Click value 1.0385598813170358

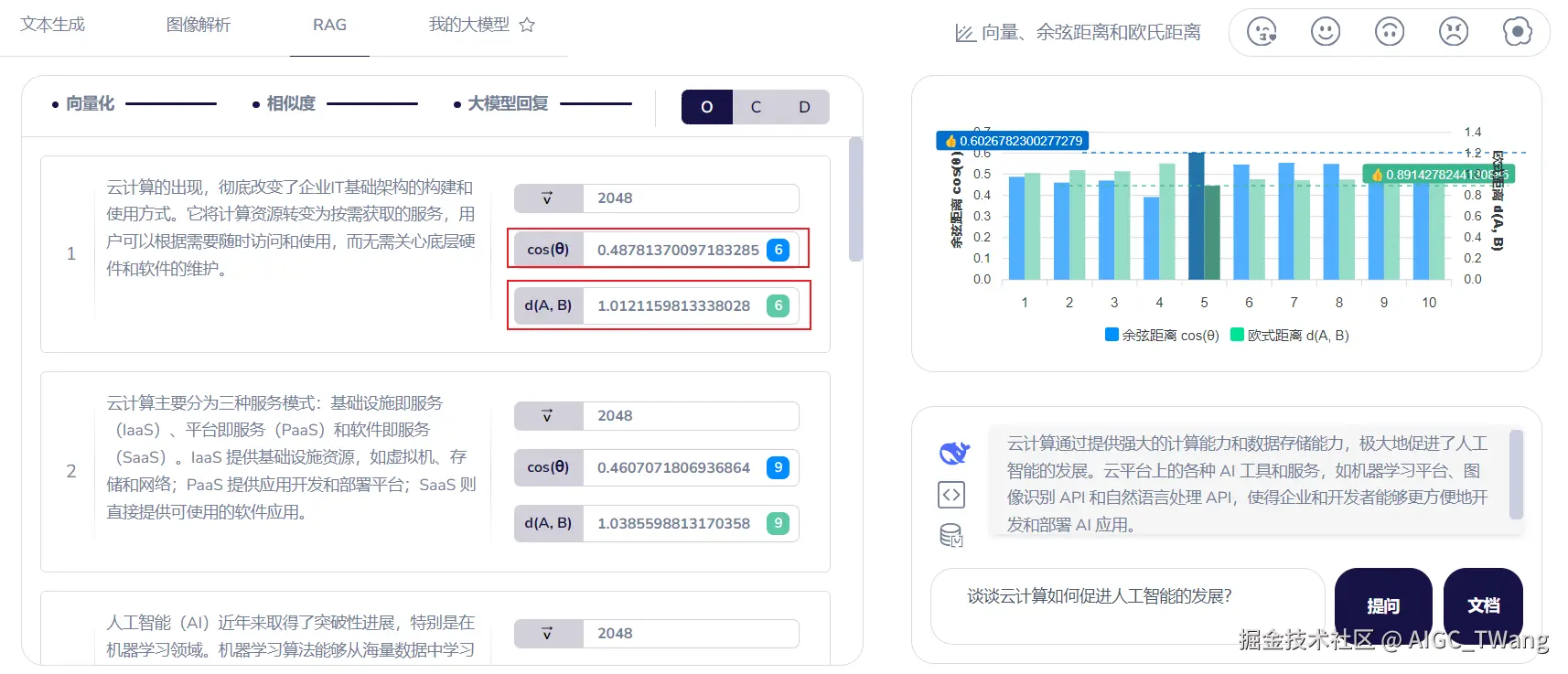pos(673,523)
